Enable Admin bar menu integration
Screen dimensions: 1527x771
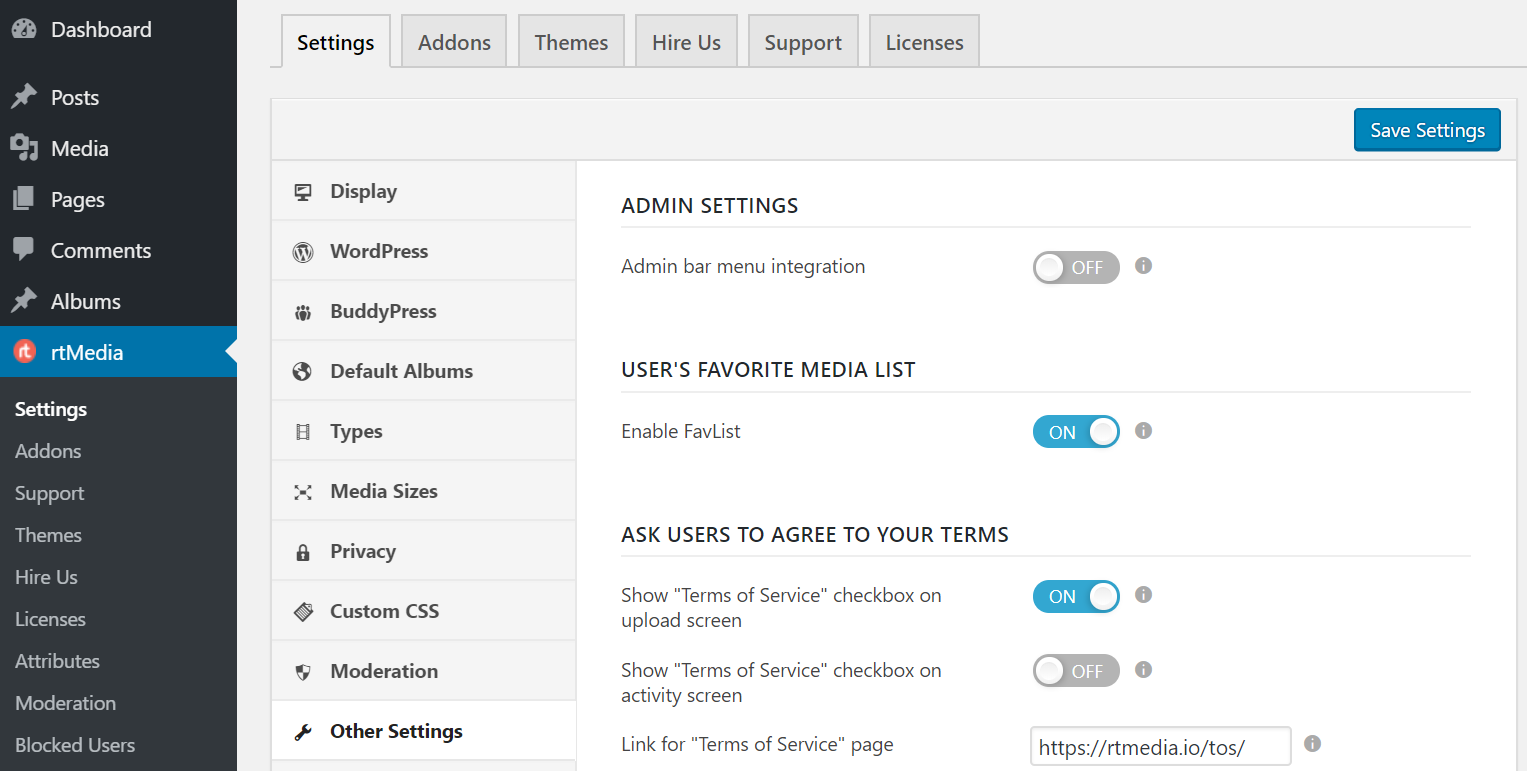coord(1076,267)
